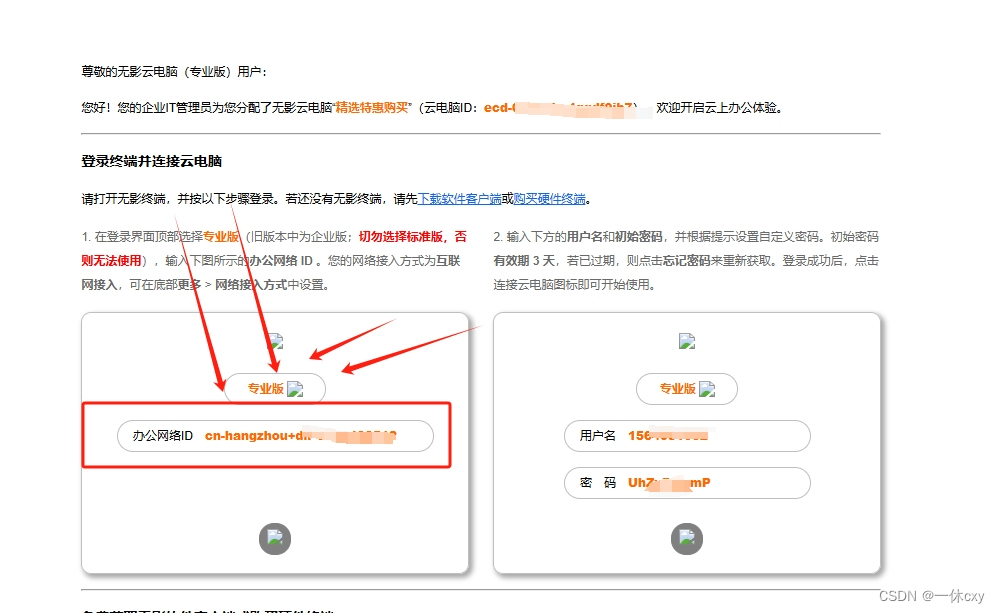This screenshot has width=1000, height=613.
Task: Open the 购买硬件终端 purchase link
Action: [549, 199]
